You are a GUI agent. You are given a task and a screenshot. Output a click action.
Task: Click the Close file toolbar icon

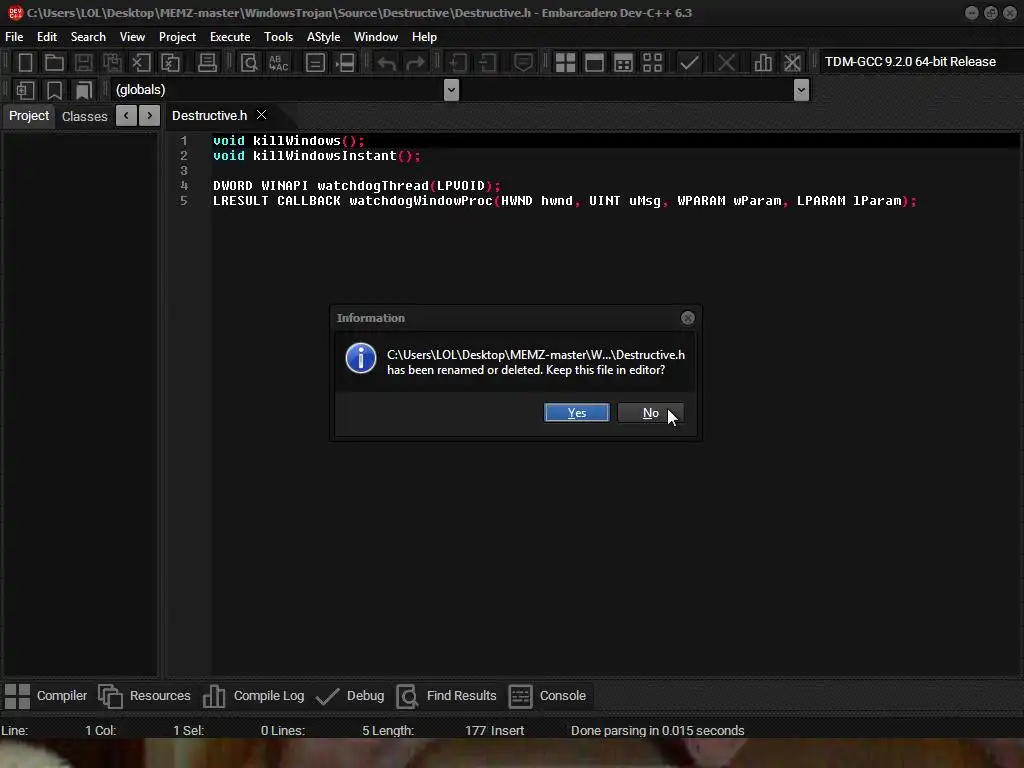click(141, 63)
